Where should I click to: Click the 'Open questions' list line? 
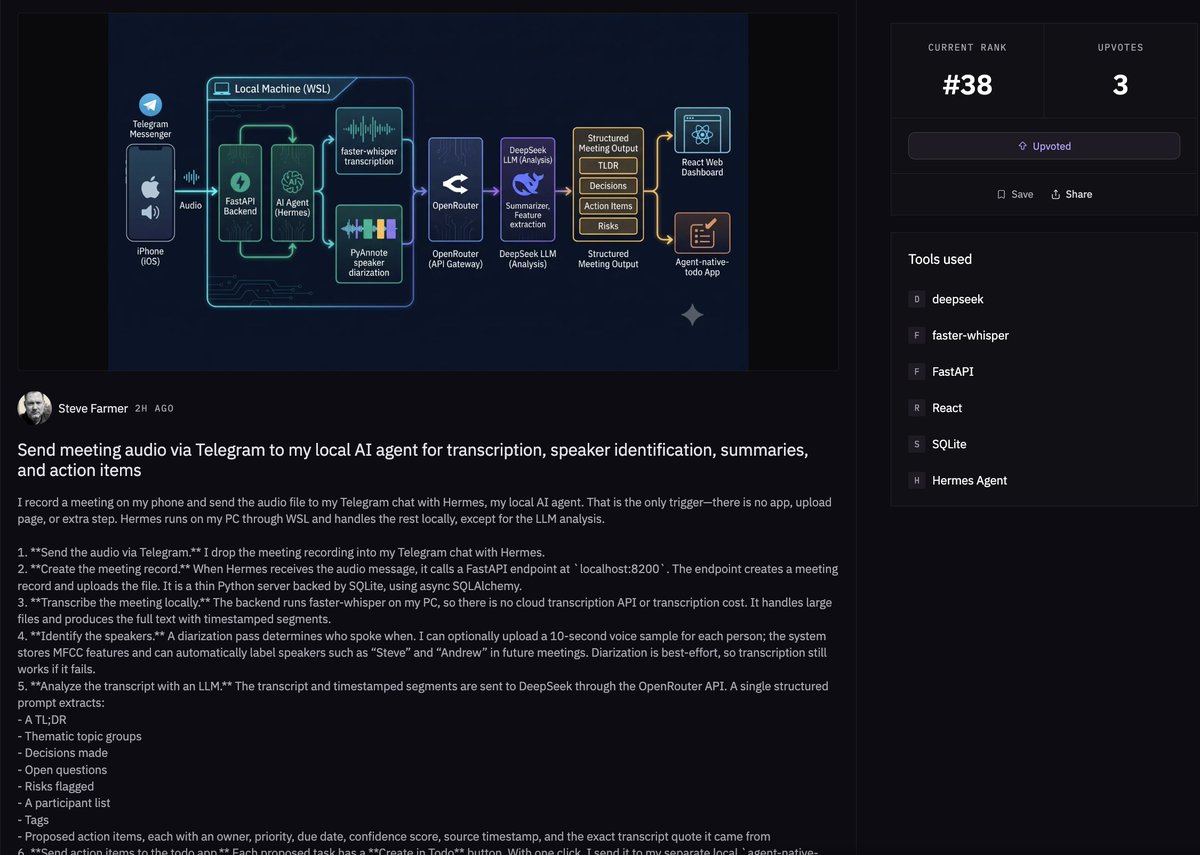(62, 770)
